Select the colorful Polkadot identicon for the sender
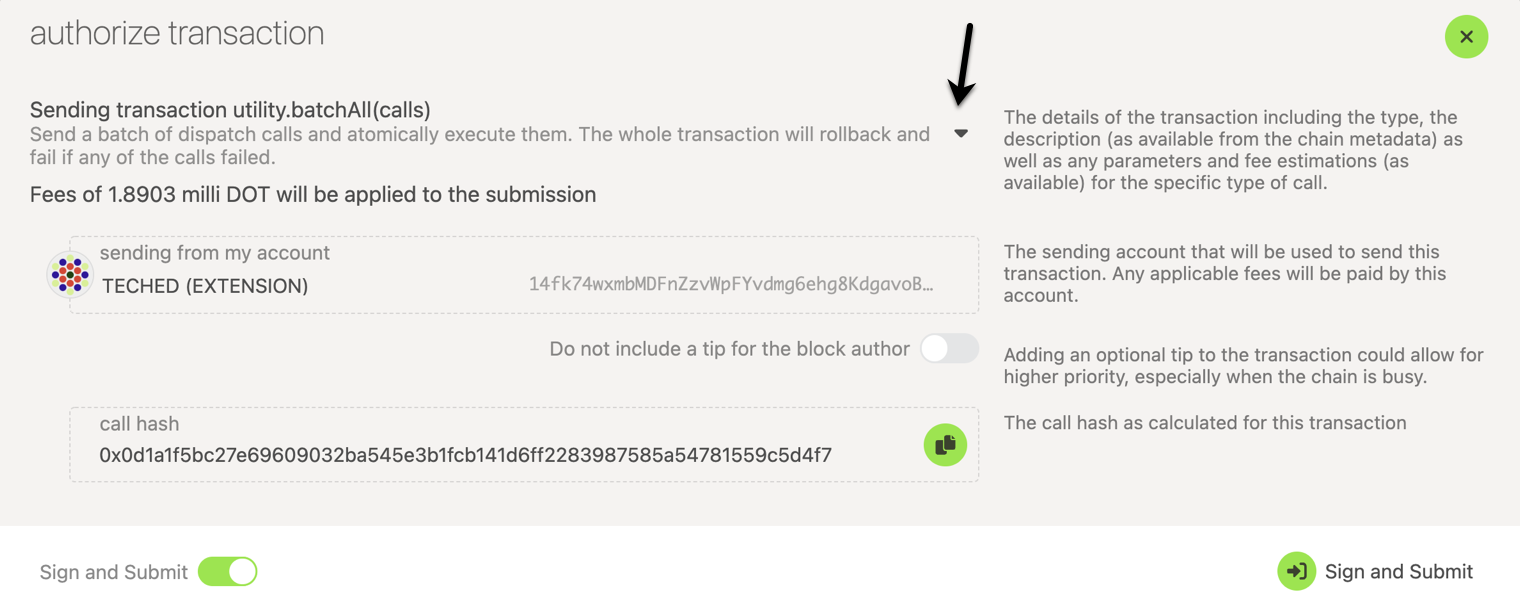1520x610 pixels. click(x=69, y=274)
